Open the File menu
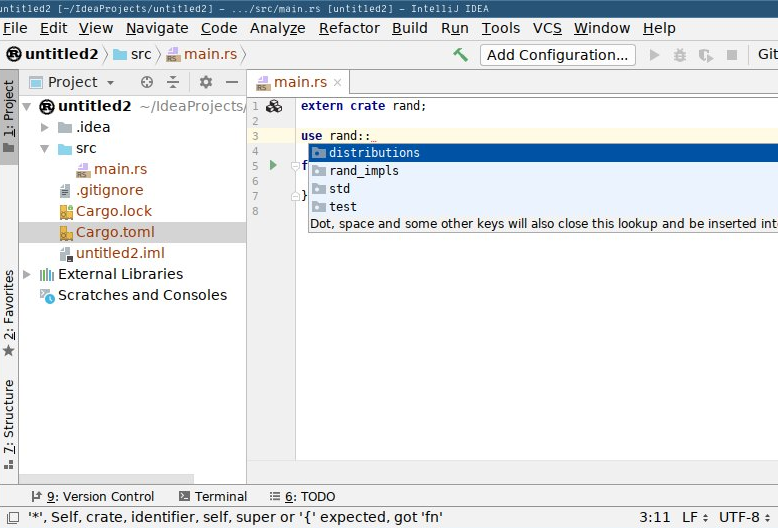Viewport: 778px width, 528px height. coord(15,28)
